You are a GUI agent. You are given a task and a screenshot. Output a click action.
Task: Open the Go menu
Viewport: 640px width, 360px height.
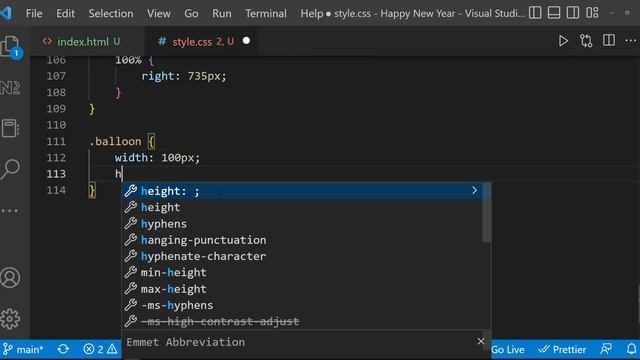(x=191, y=13)
